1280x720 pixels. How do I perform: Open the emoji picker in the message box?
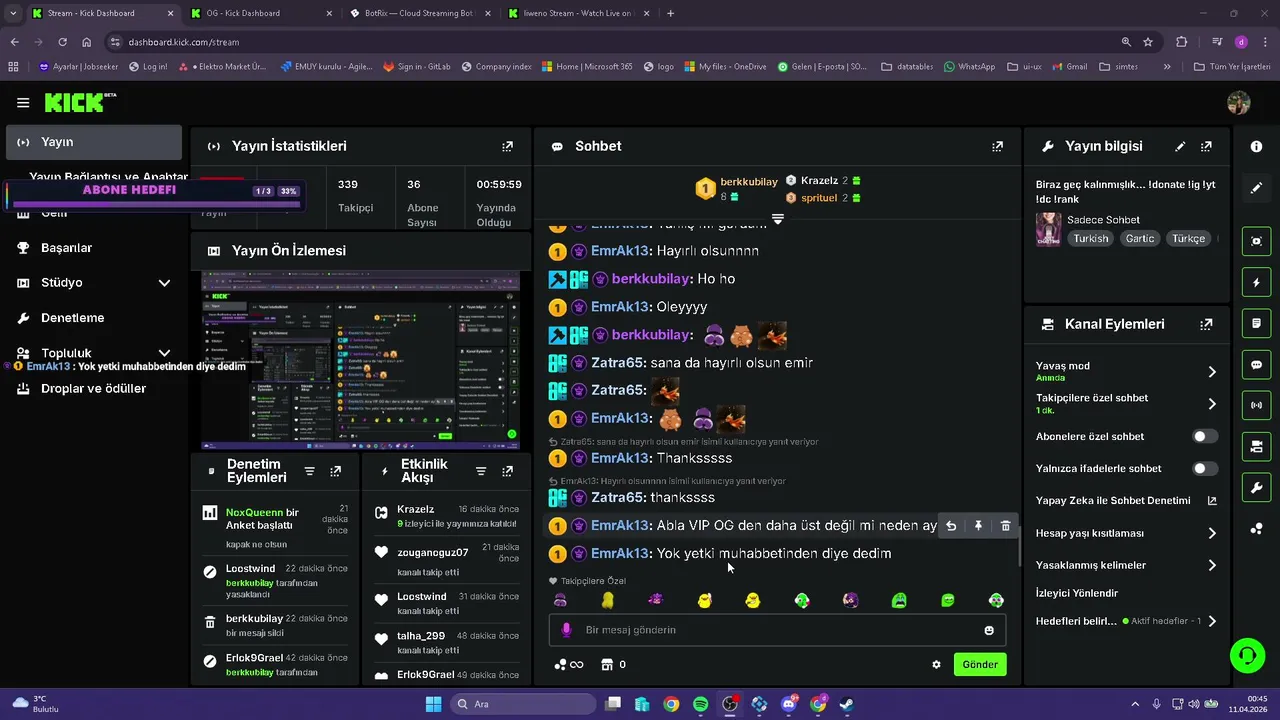(989, 630)
